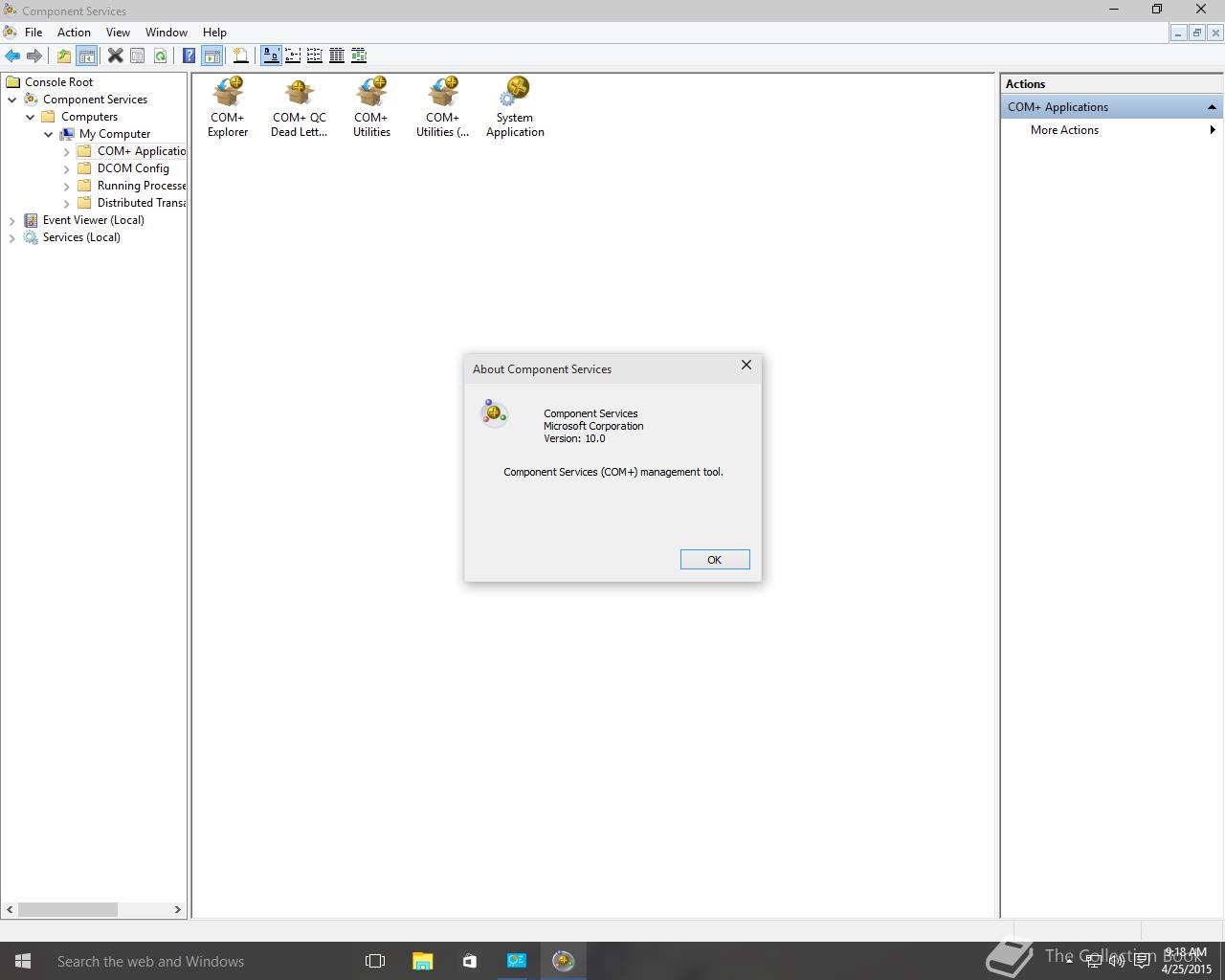Collapse the Component Services tree node
Screen dimensions: 1225x980
click(12, 100)
